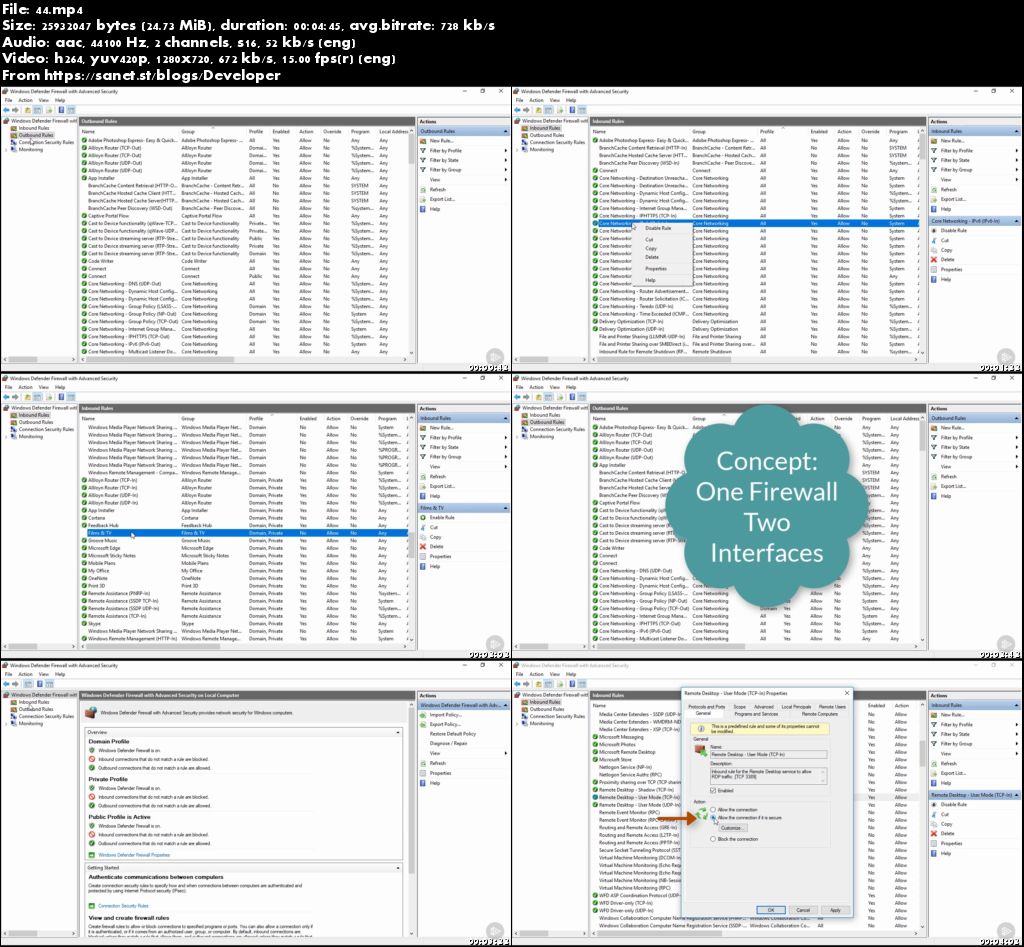Switch to the Remote Computers tab

click(x=820, y=714)
